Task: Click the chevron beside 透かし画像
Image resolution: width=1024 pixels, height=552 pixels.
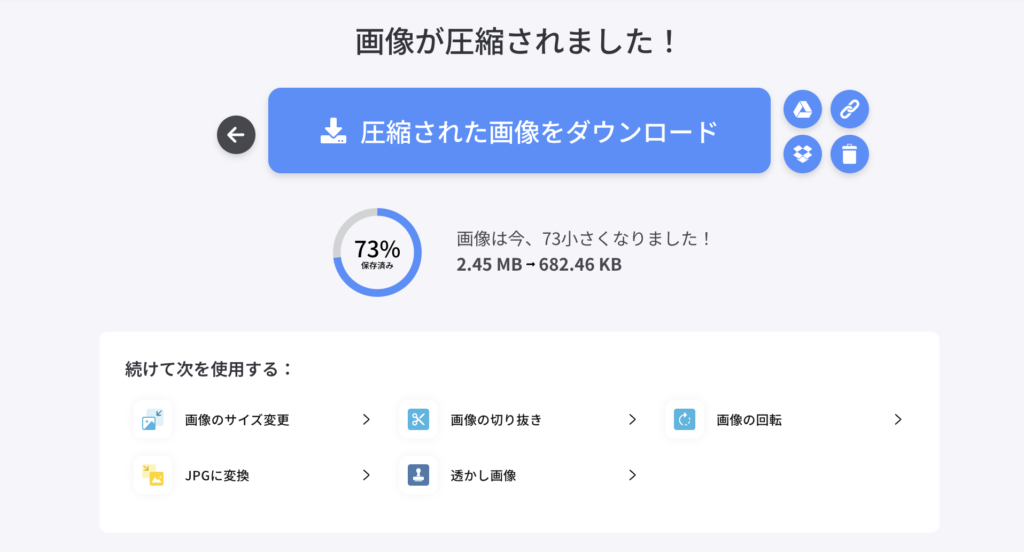Action: (x=632, y=475)
